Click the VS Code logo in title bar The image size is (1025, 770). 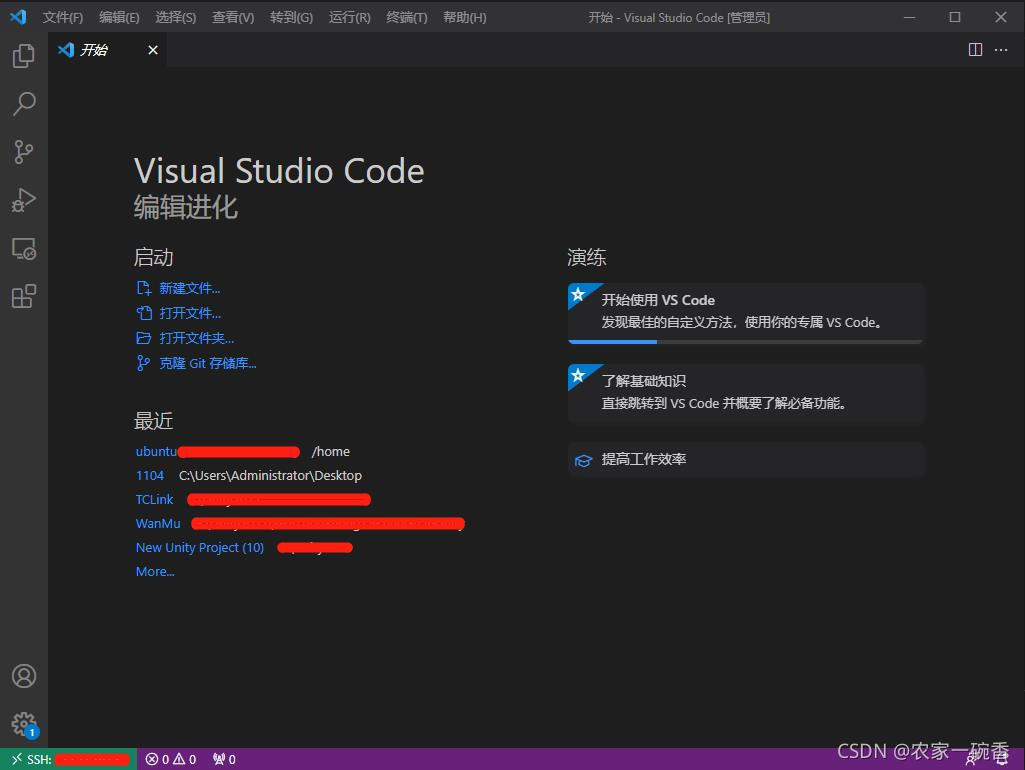(x=18, y=17)
